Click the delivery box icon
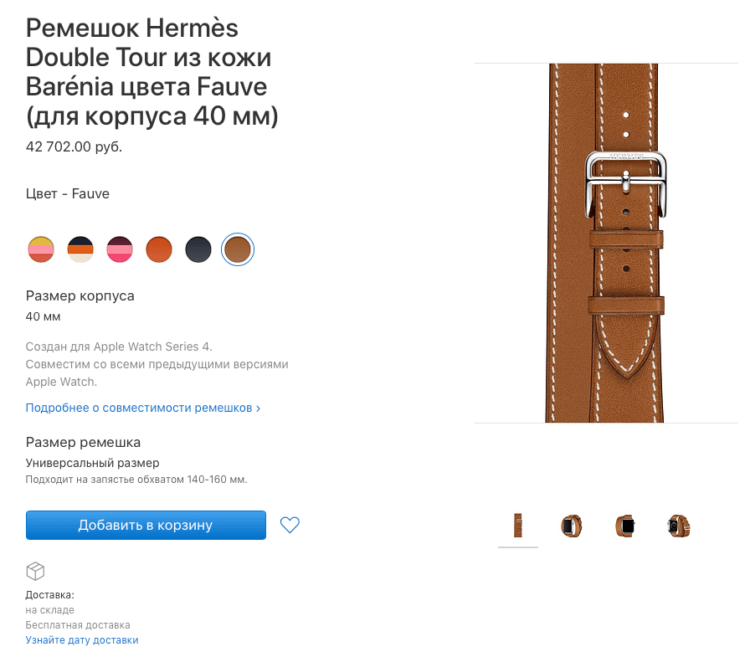This screenshot has height=652, width=750. coord(35,571)
